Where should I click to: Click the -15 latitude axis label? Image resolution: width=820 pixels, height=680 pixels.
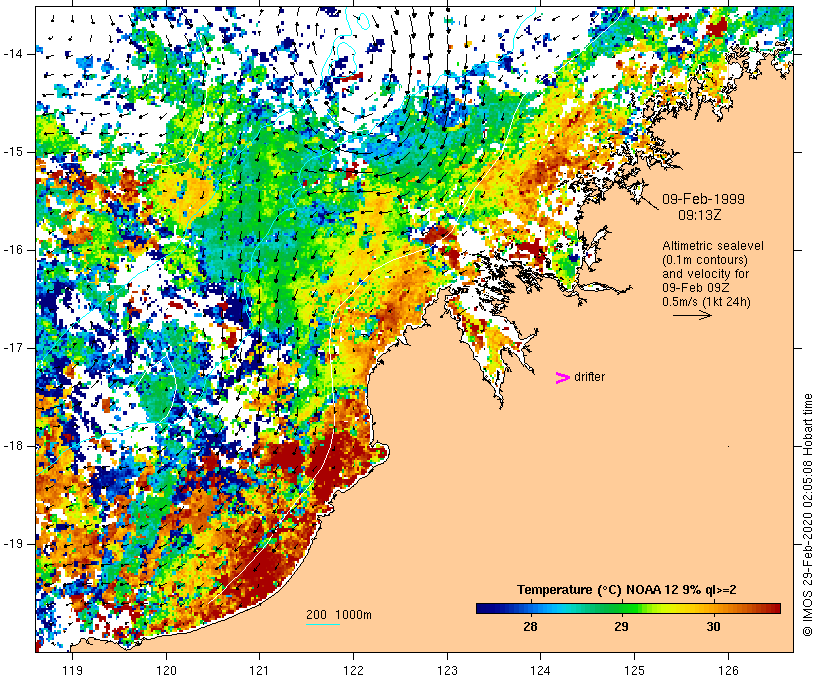click(x=13, y=152)
